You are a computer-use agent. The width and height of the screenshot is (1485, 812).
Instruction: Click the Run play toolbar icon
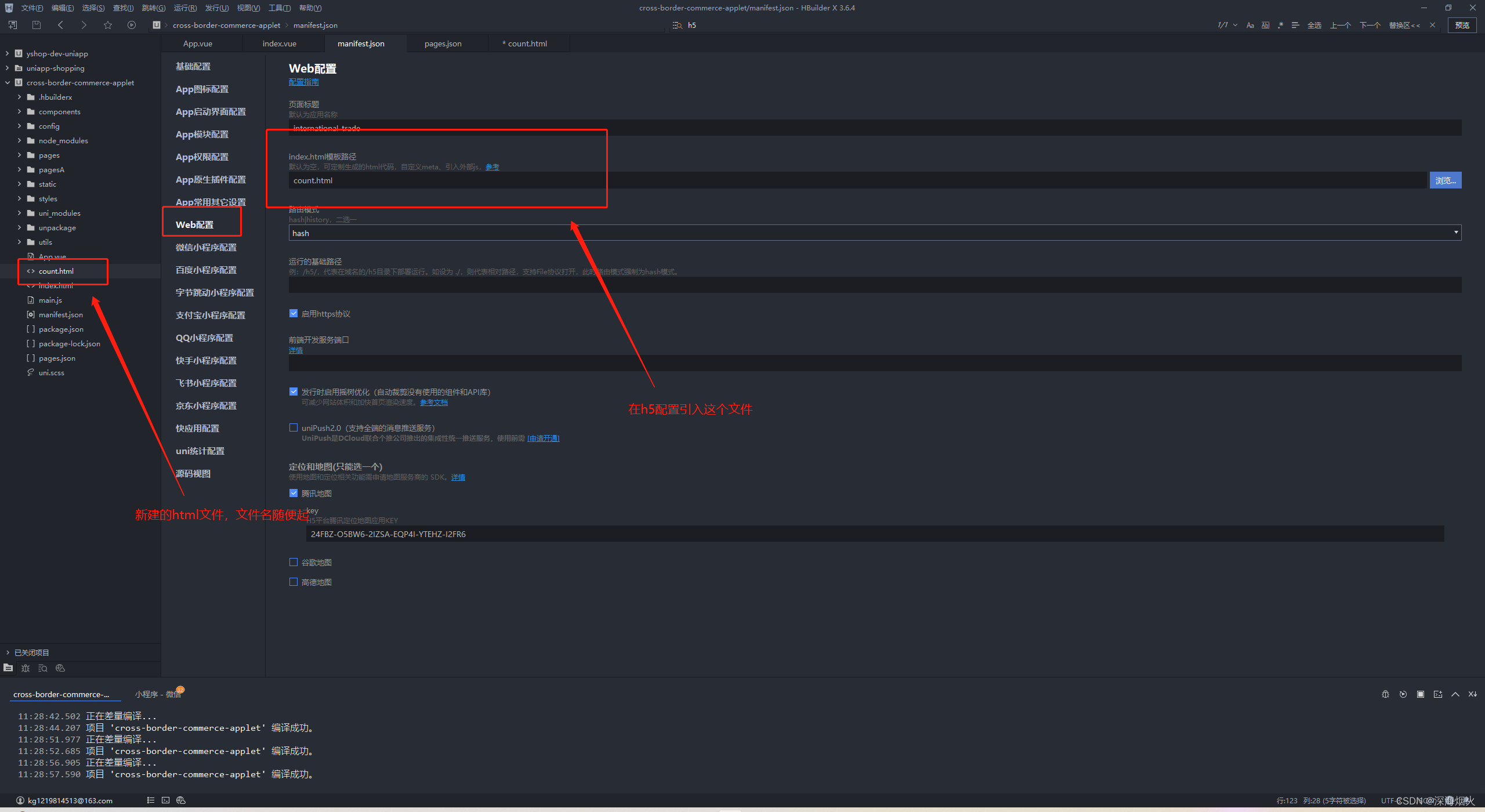pos(132,25)
